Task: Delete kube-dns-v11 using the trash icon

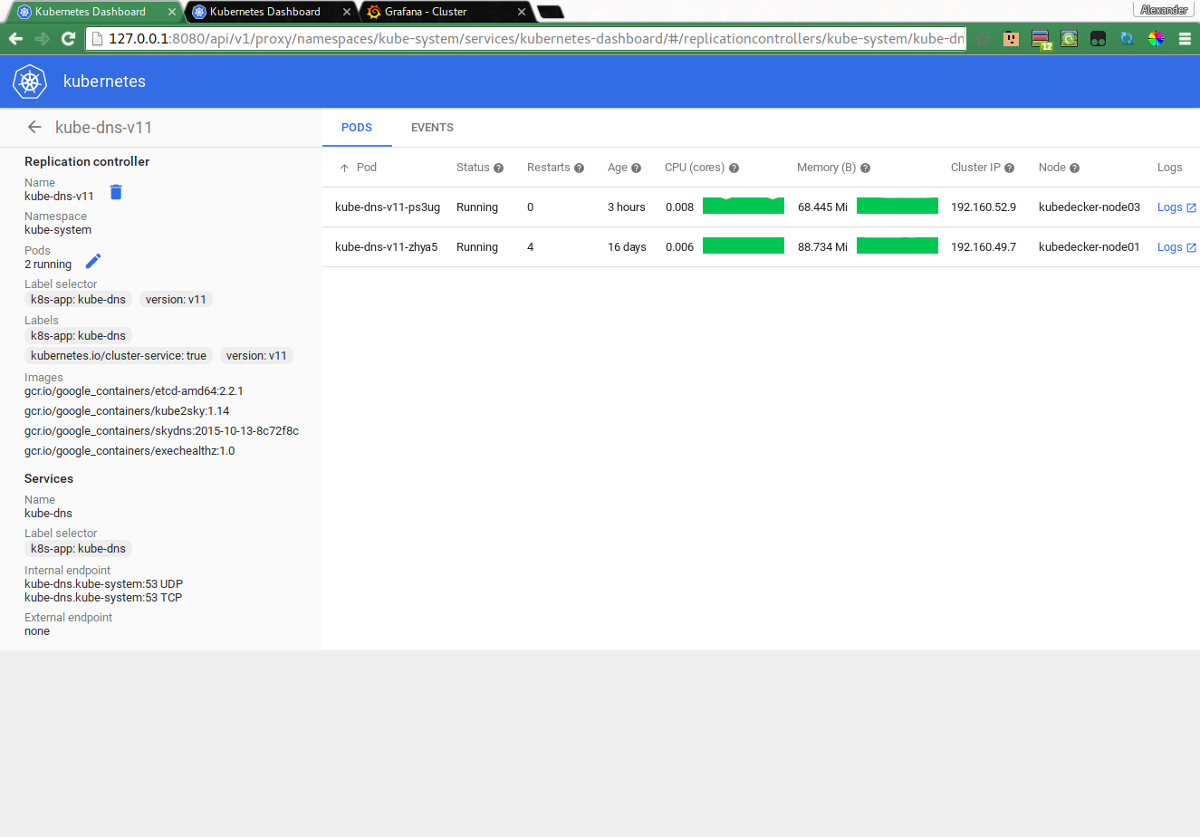Action: (115, 192)
